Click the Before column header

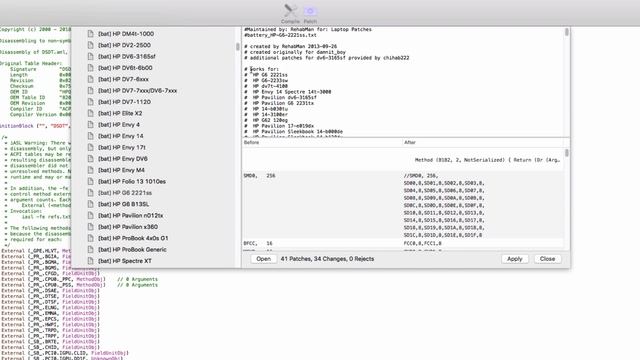pos(251,142)
